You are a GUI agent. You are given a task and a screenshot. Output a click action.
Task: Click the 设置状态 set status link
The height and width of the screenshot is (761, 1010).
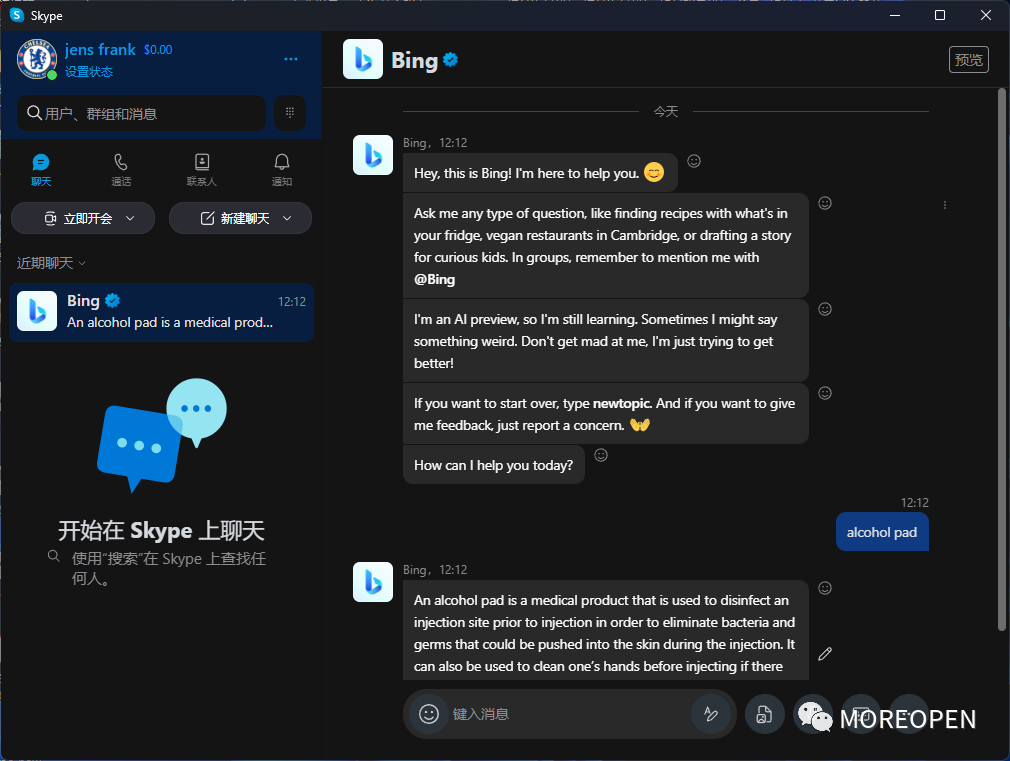[x=89, y=72]
